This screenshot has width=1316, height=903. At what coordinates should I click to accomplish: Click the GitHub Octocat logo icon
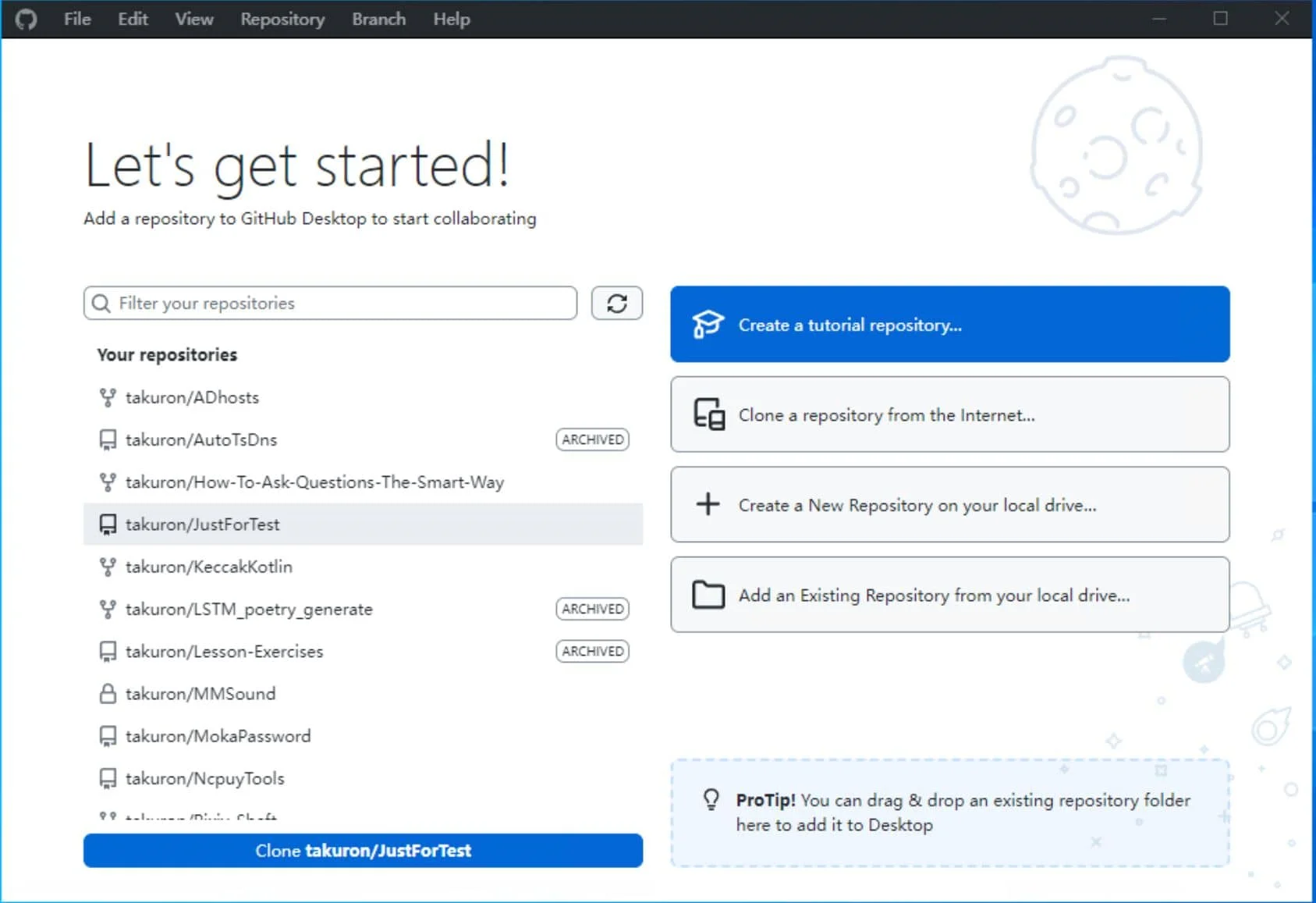click(x=26, y=19)
